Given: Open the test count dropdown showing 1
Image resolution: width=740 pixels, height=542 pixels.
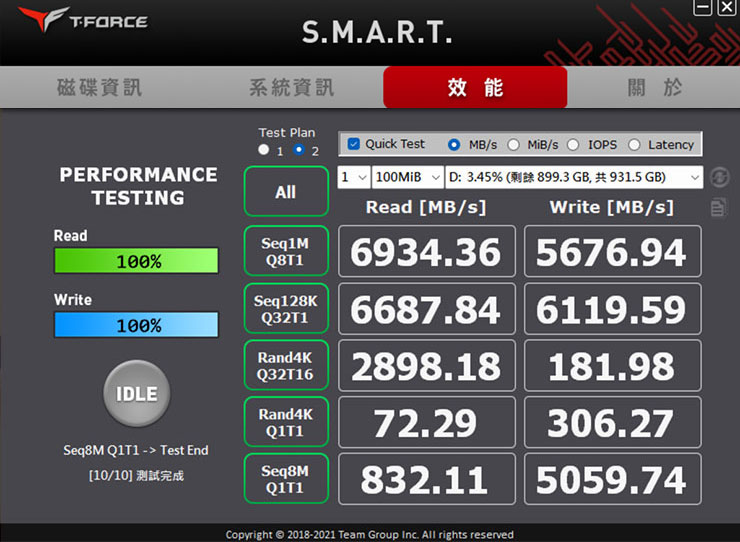Looking at the screenshot, I should tap(354, 177).
